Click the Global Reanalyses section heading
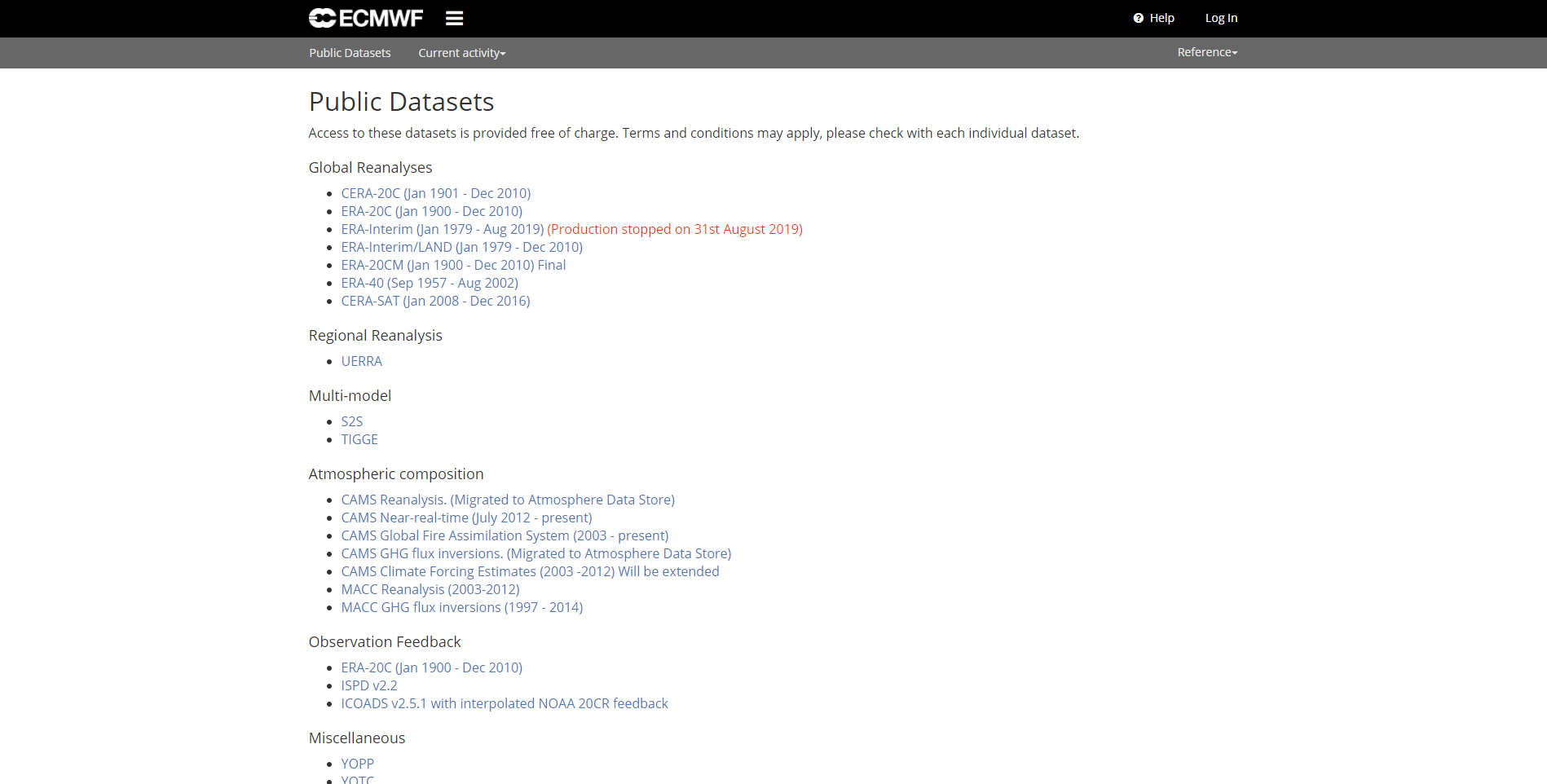 [371, 167]
